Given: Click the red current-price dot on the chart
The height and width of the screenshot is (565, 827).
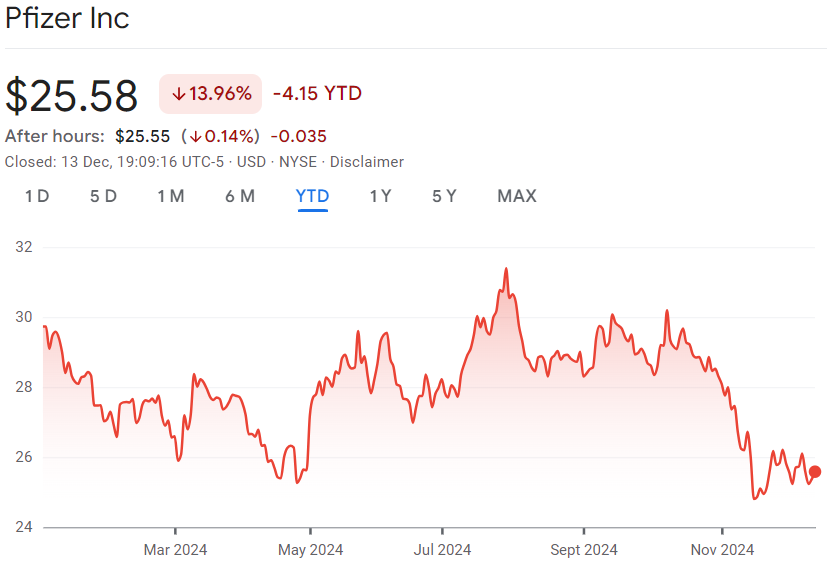Looking at the screenshot, I should (x=814, y=472).
